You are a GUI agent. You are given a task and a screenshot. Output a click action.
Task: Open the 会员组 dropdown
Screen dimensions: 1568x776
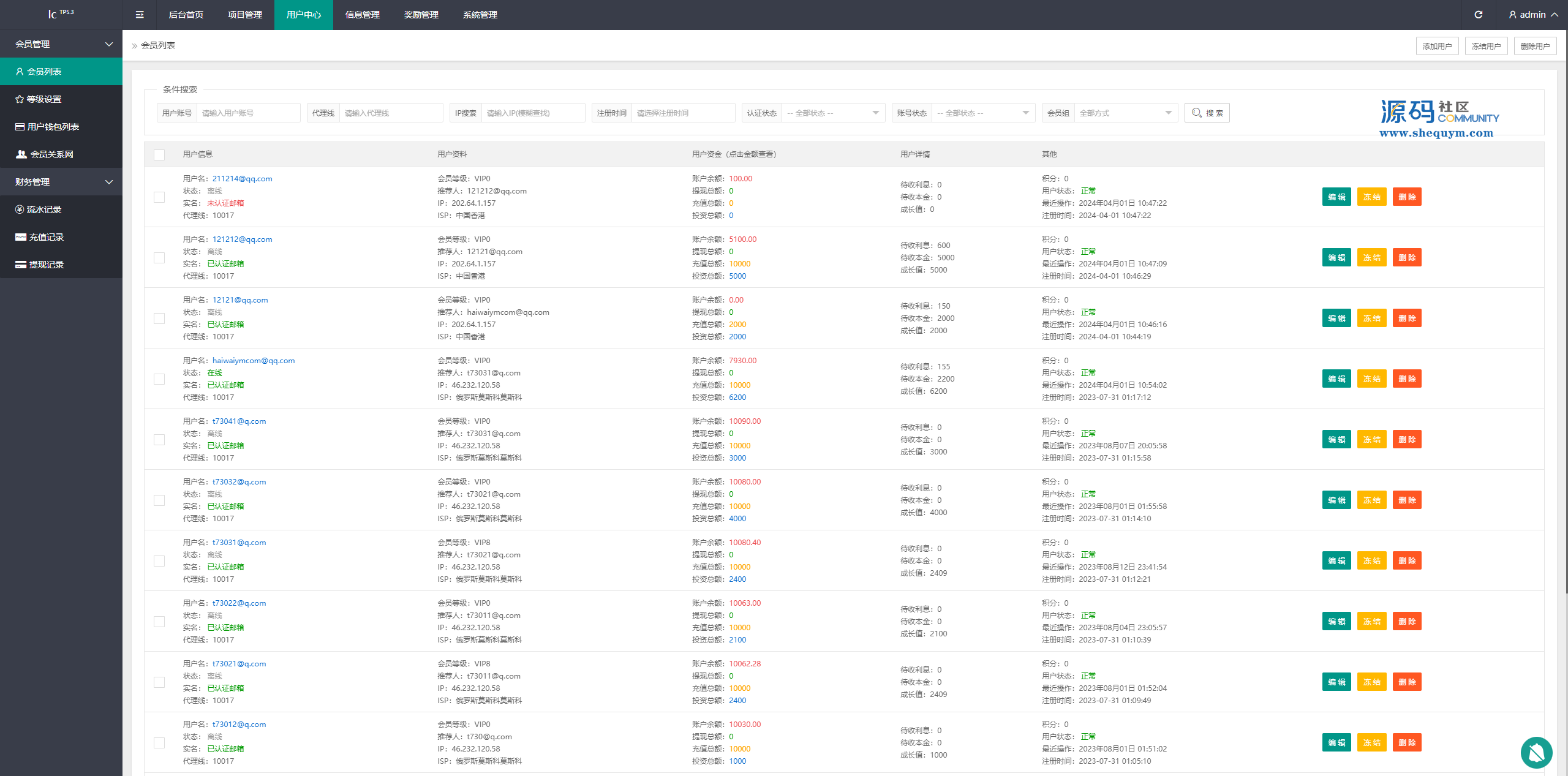click(1126, 113)
